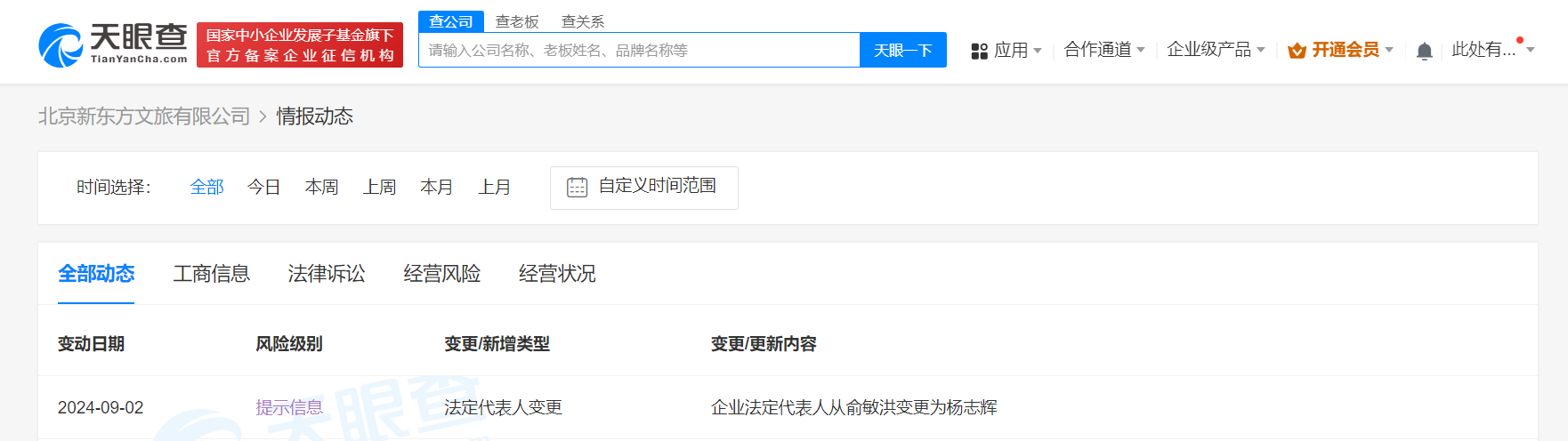Open the 此处有... user account dropdown
The width and height of the screenshot is (1568, 441).
[x=1492, y=50]
